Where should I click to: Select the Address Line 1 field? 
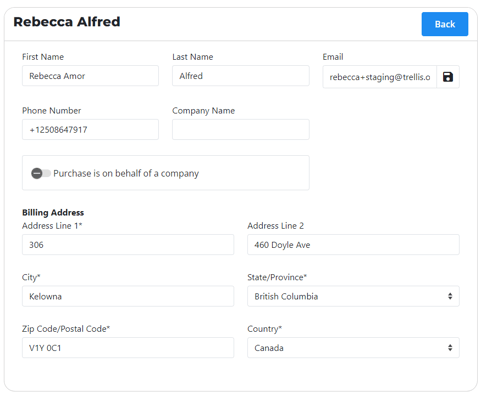click(128, 245)
